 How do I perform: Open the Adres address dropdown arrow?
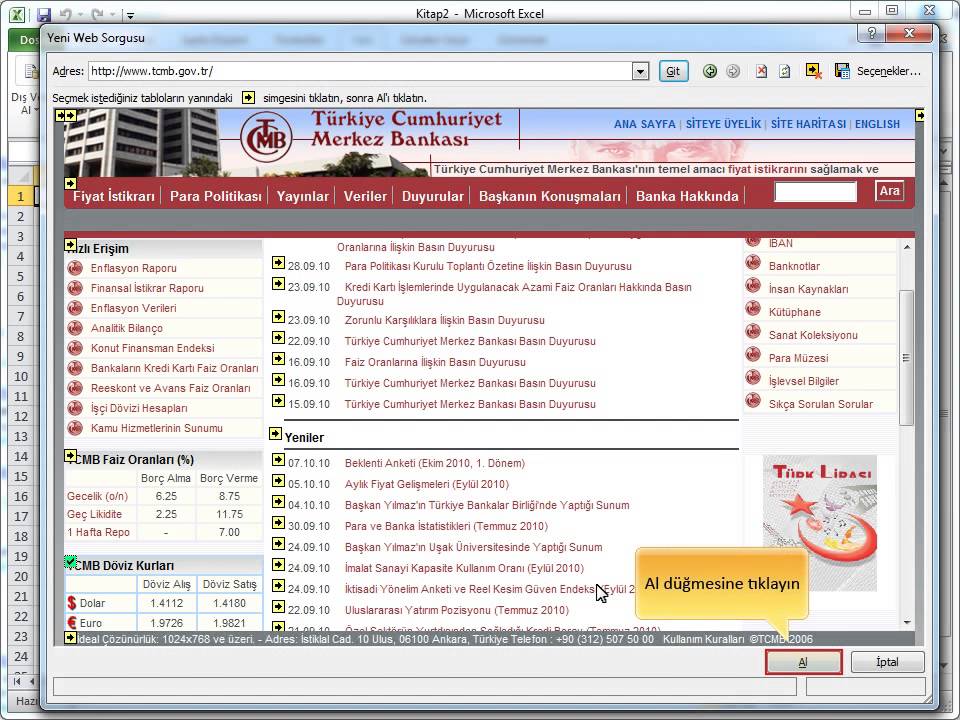[x=640, y=72]
